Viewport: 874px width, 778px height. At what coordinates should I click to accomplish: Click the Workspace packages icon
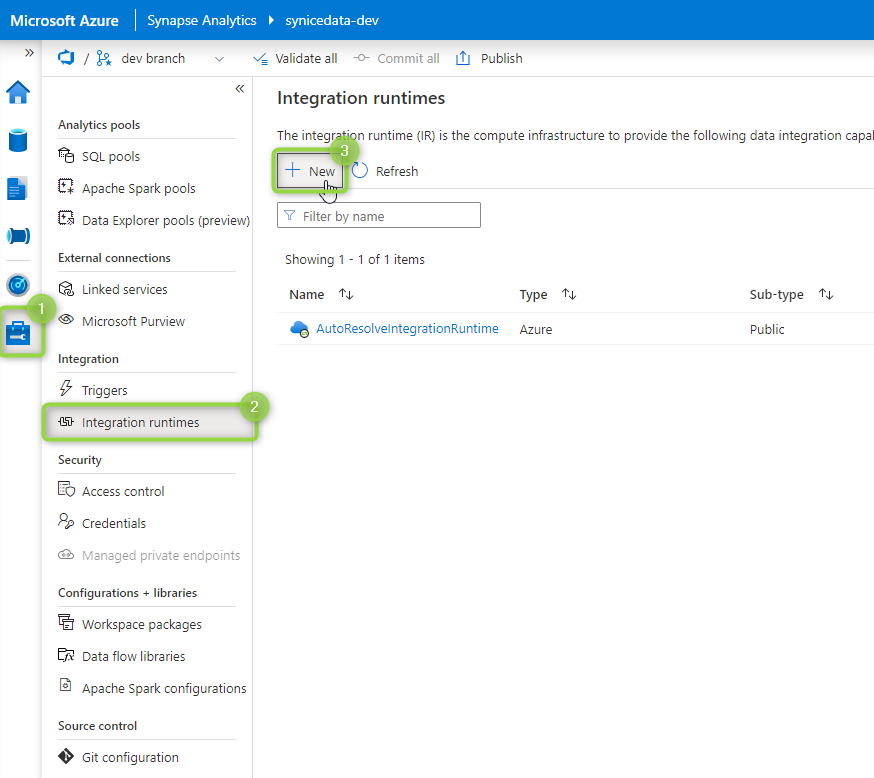[x=66, y=621]
